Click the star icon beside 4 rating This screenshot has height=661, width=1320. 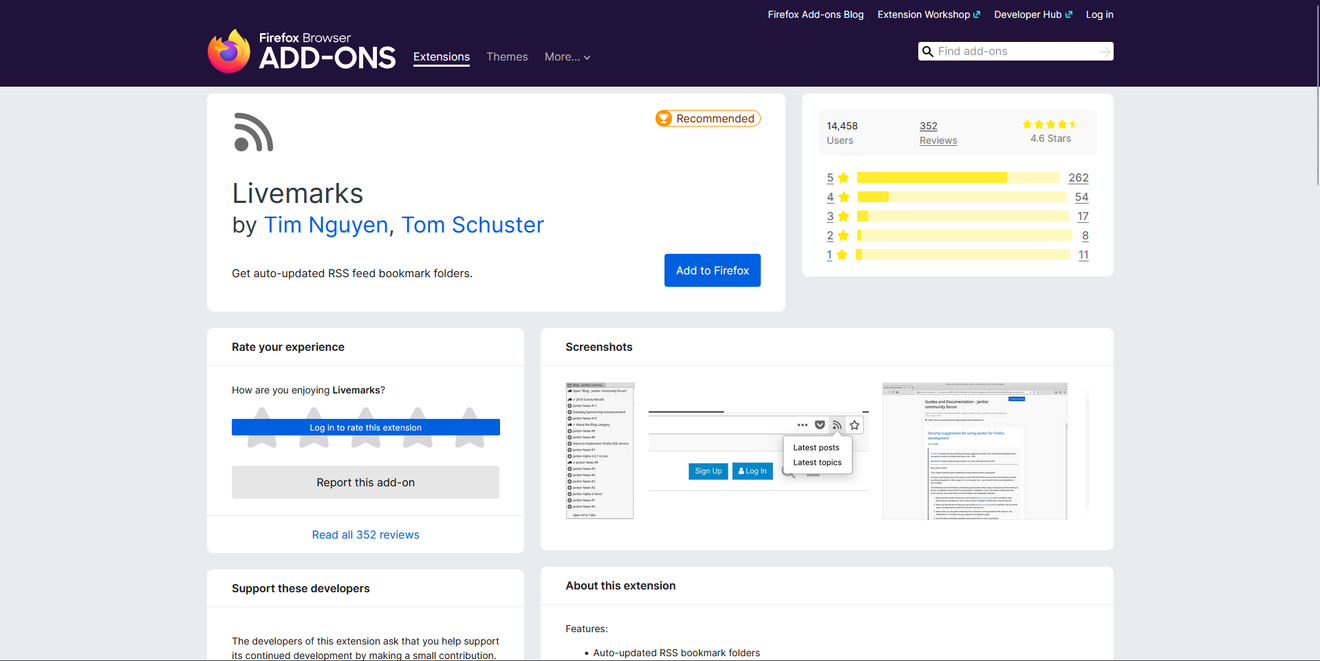843,197
